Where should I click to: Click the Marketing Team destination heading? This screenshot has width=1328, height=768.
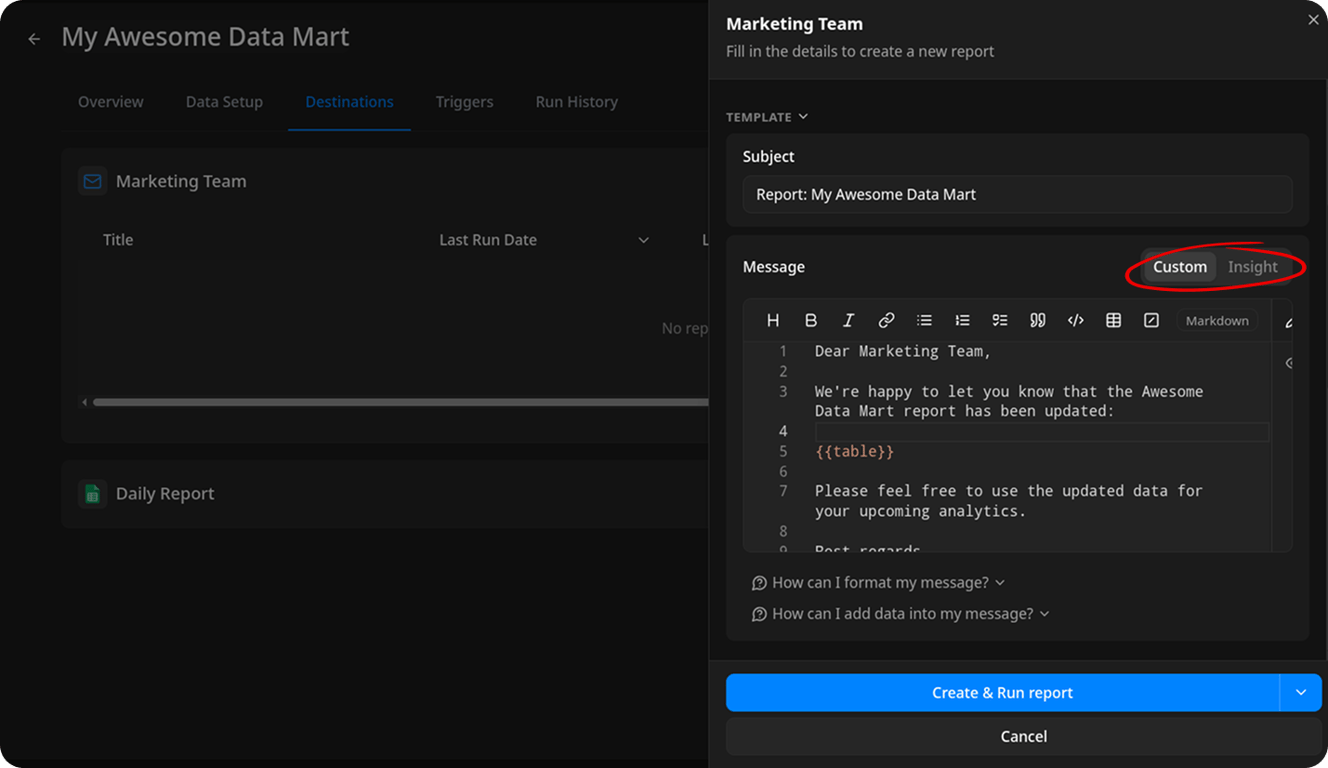pos(181,181)
